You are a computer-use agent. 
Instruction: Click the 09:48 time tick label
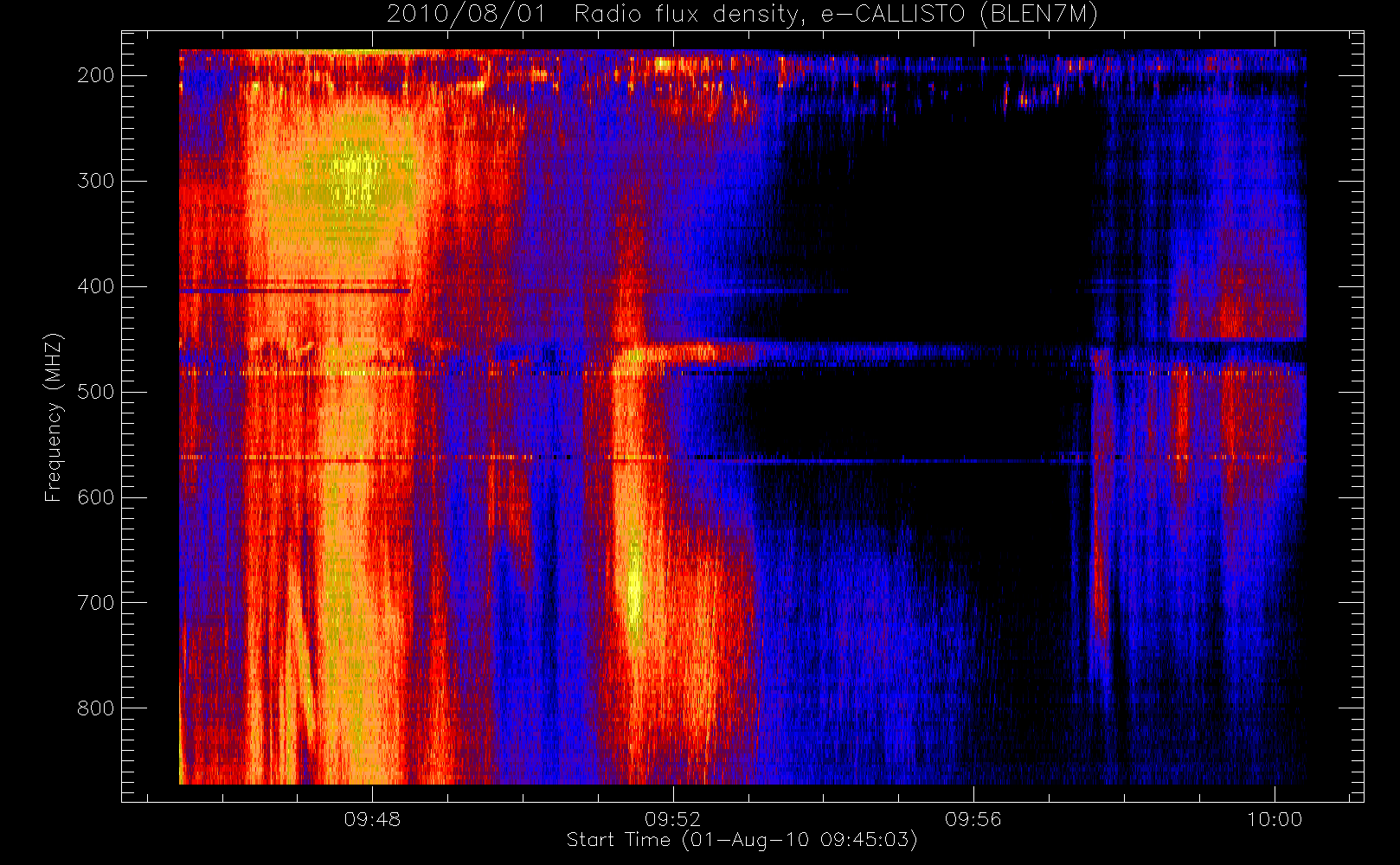click(373, 819)
